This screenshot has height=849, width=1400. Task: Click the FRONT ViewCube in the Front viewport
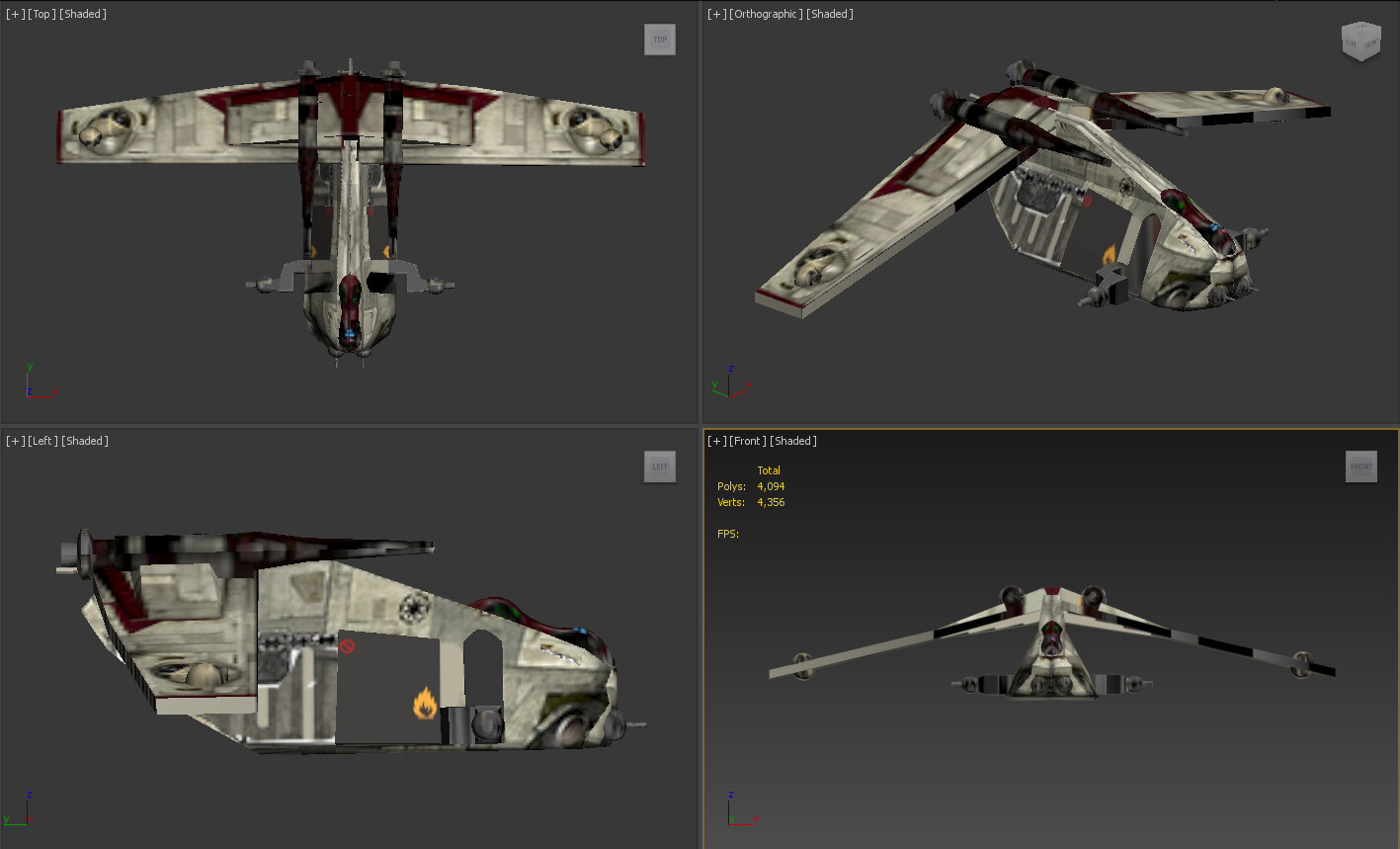click(x=1360, y=467)
